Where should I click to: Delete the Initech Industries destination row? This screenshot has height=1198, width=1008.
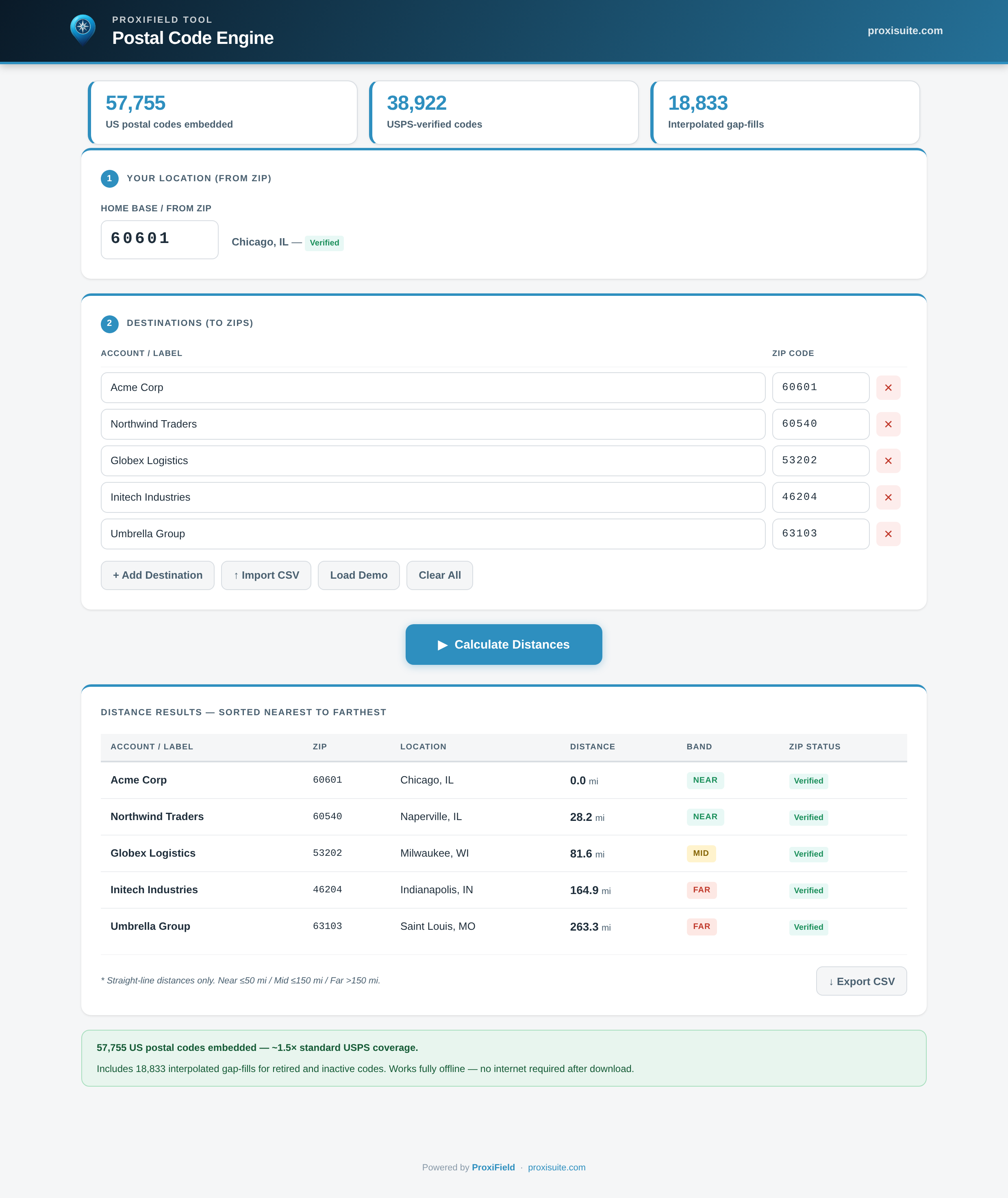click(888, 497)
